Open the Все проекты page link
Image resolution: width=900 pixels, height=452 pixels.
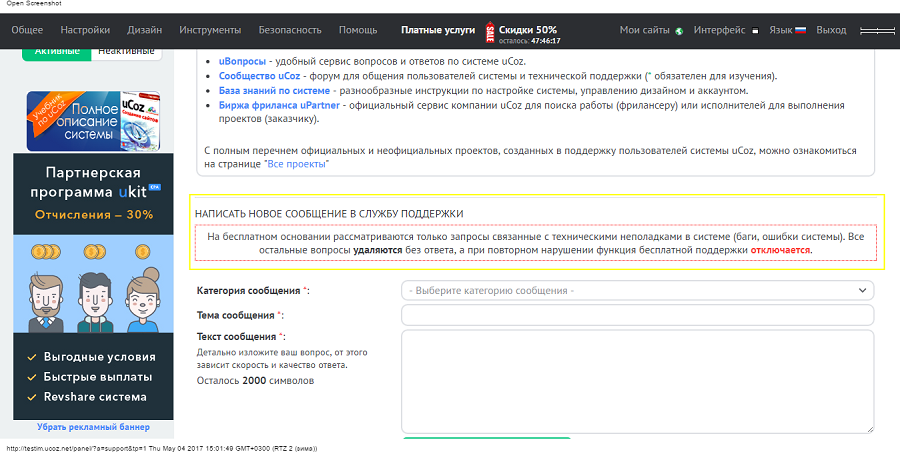(297, 164)
